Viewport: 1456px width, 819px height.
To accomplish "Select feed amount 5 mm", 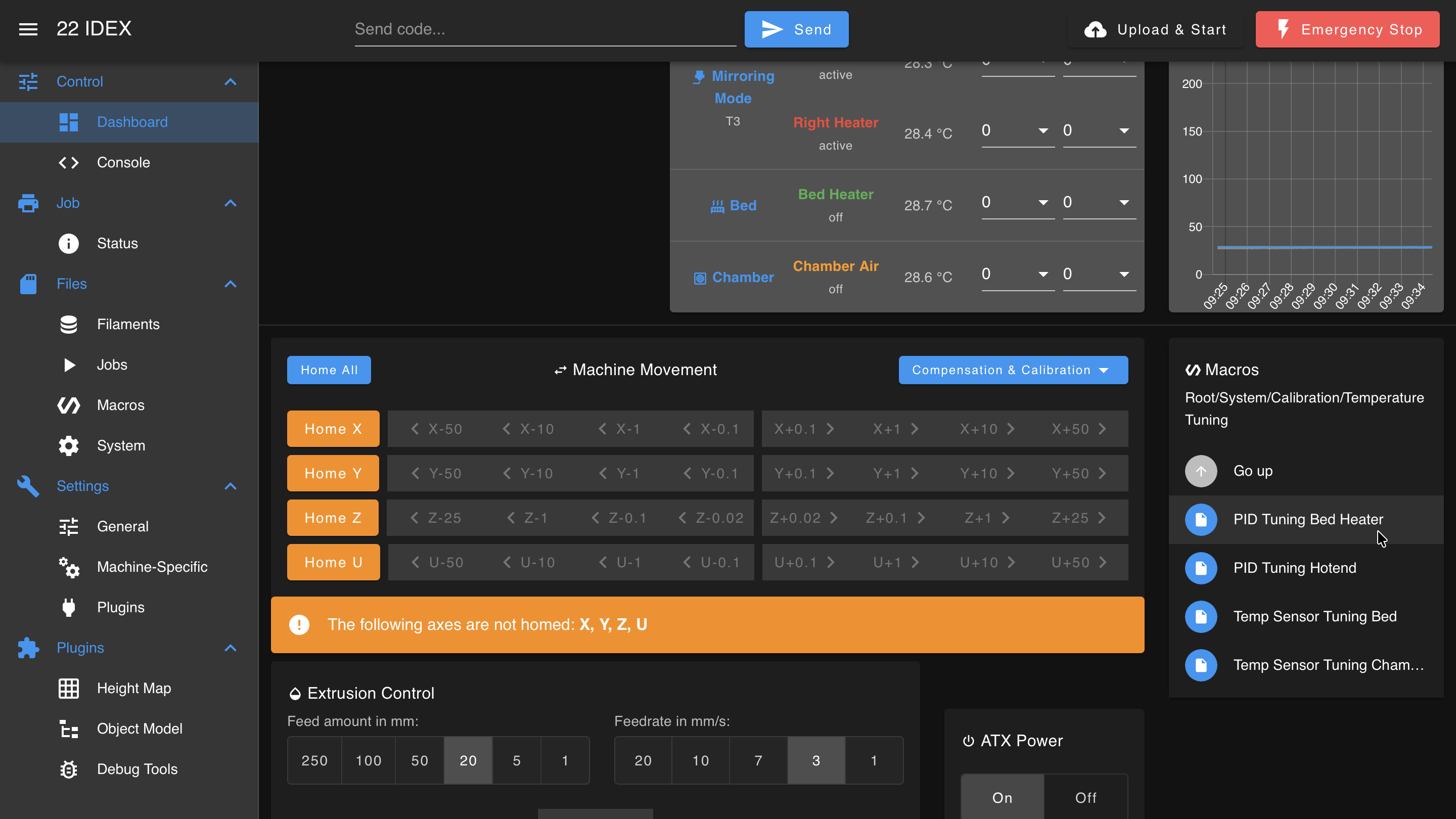I will (x=517, y=761).
